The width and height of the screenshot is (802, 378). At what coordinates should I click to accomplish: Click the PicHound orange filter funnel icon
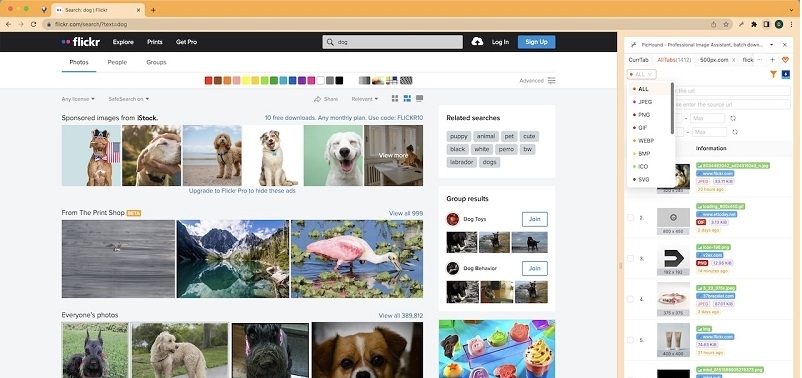point(773,75)
